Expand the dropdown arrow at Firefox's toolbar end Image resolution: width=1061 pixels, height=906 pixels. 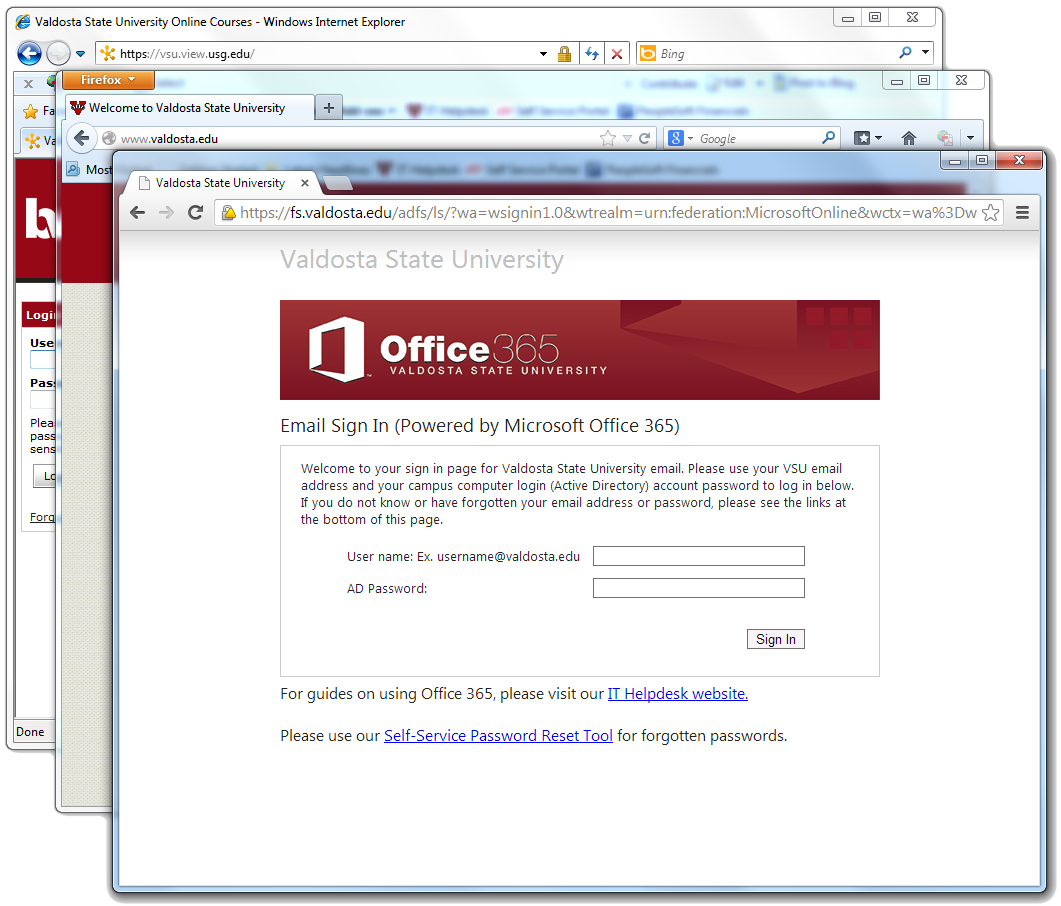click(x=970, y=138)
